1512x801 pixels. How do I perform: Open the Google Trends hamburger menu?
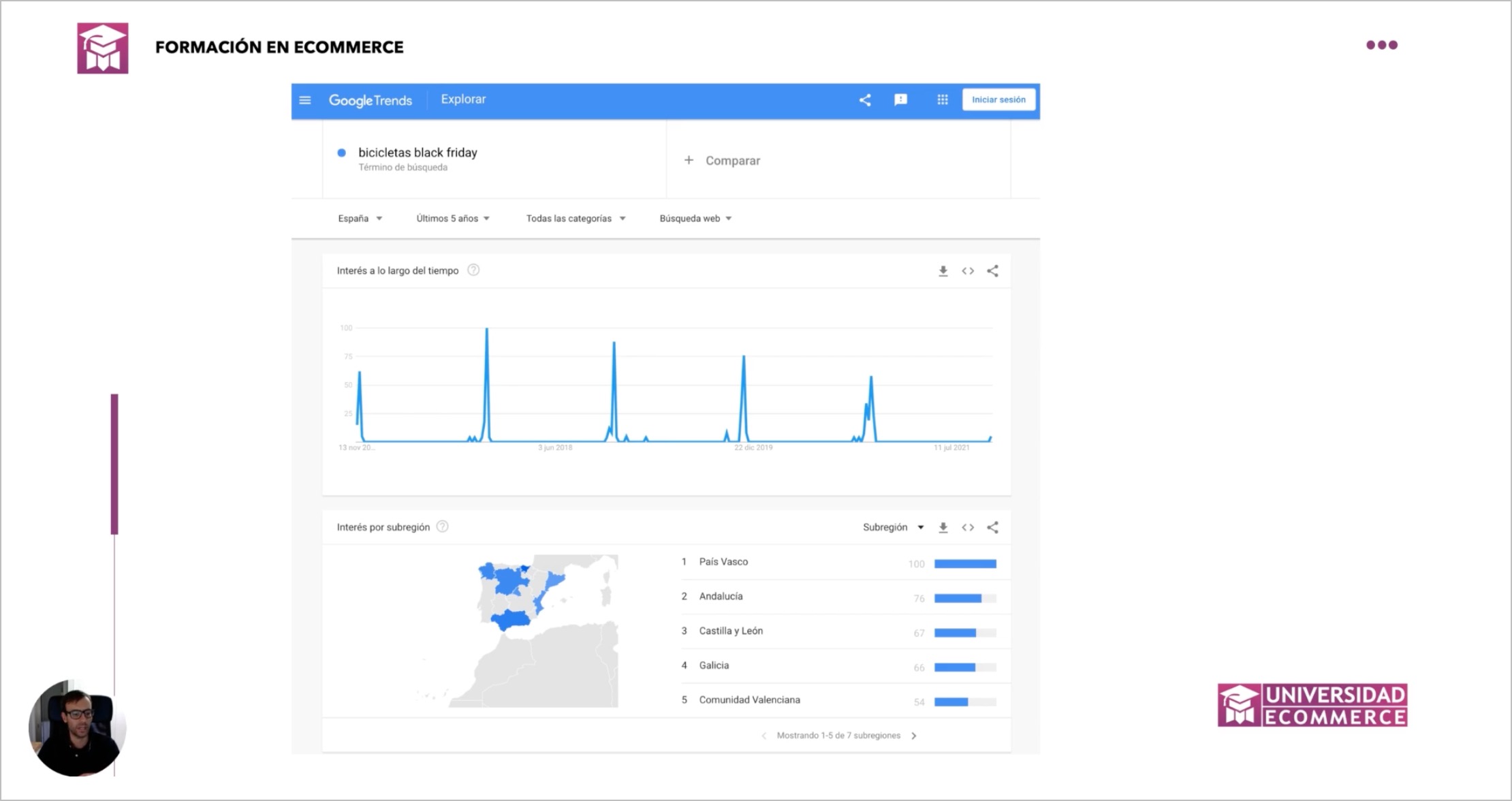tap(305, 100)
